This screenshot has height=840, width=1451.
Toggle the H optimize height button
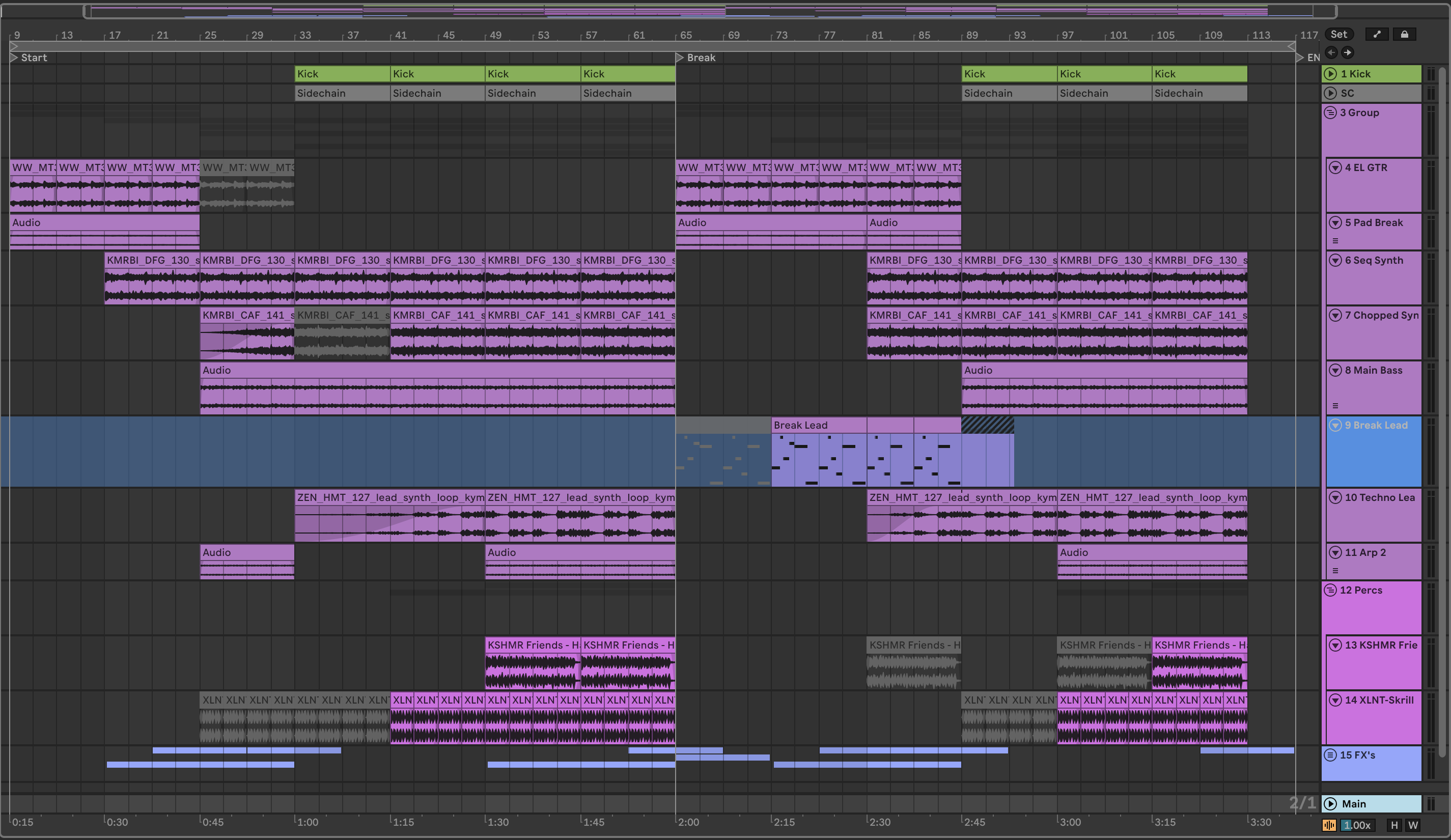[x=1394, y=825]
